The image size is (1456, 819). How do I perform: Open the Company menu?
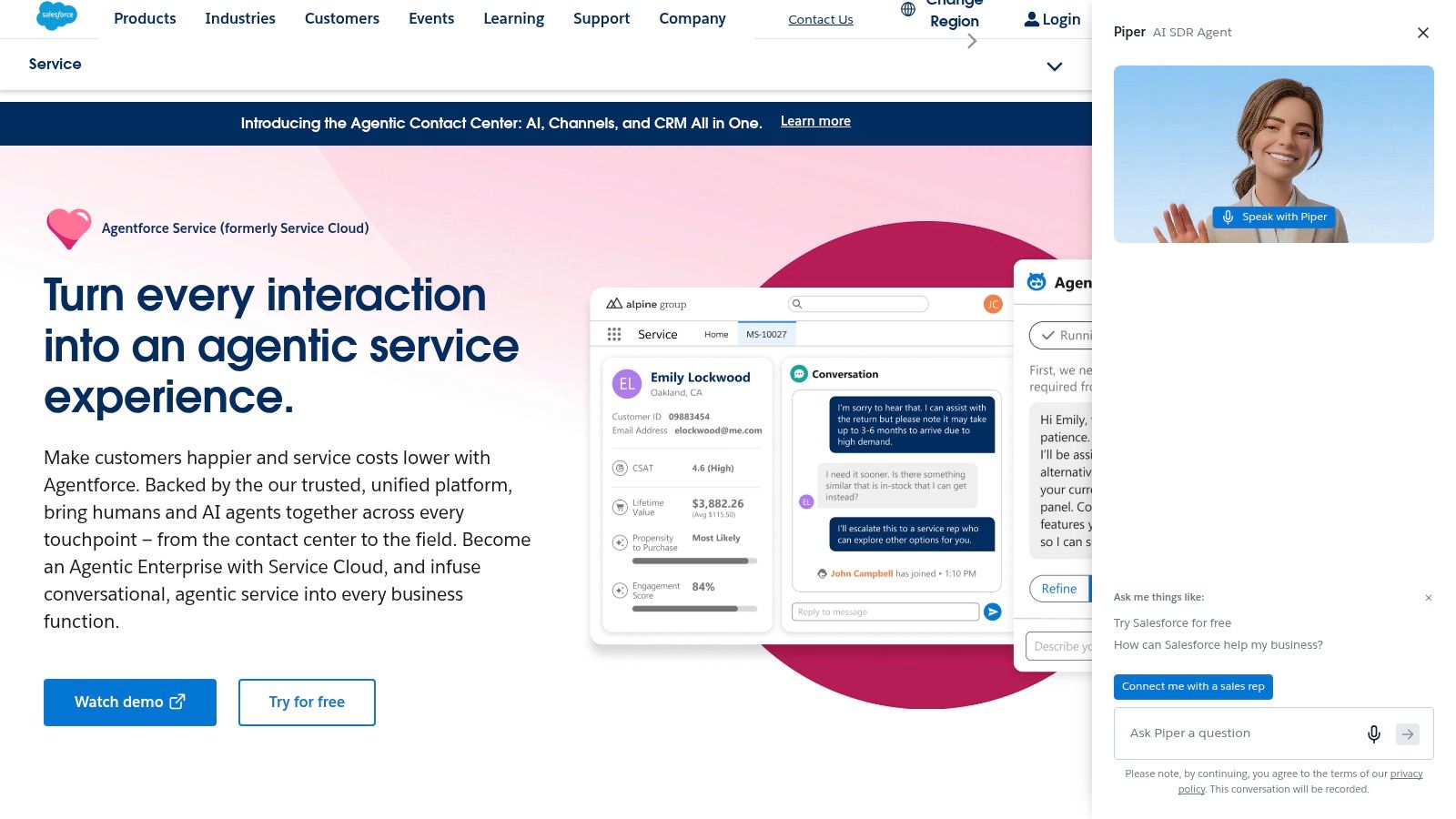[x=693, y=18]
